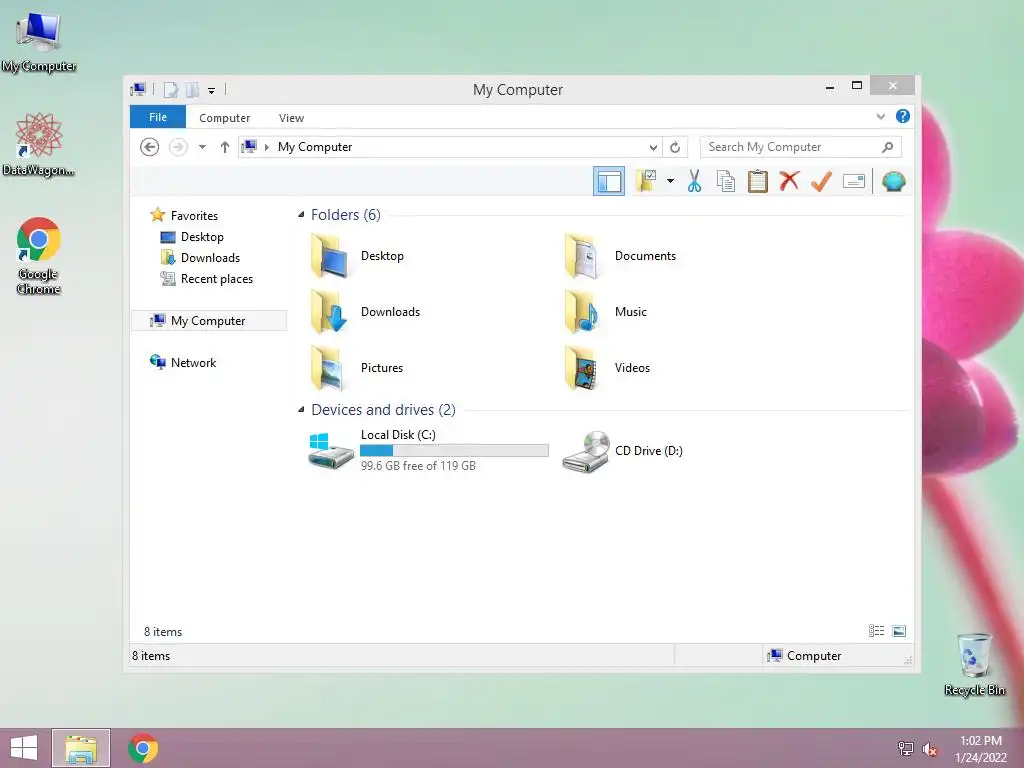Click the Paste clipboard icon
The width and height of the screenshot is (1024, 768).
coord(758,181)
